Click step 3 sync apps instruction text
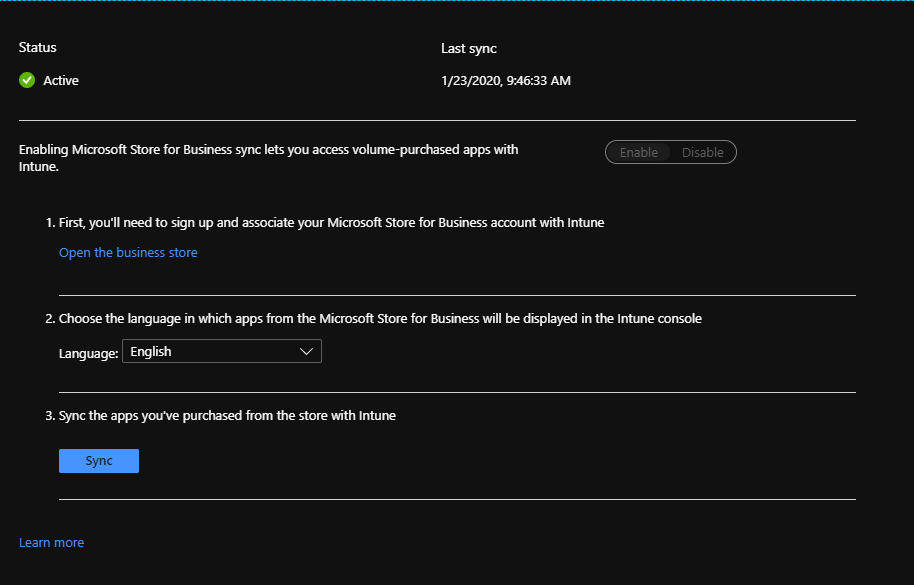This screenshot has height=585, width=914. pyautogui.click(x=220, y=415)
